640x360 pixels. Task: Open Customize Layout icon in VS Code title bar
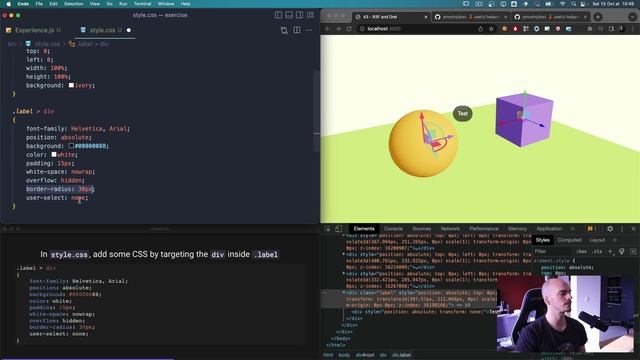click(x=311, y=15)
